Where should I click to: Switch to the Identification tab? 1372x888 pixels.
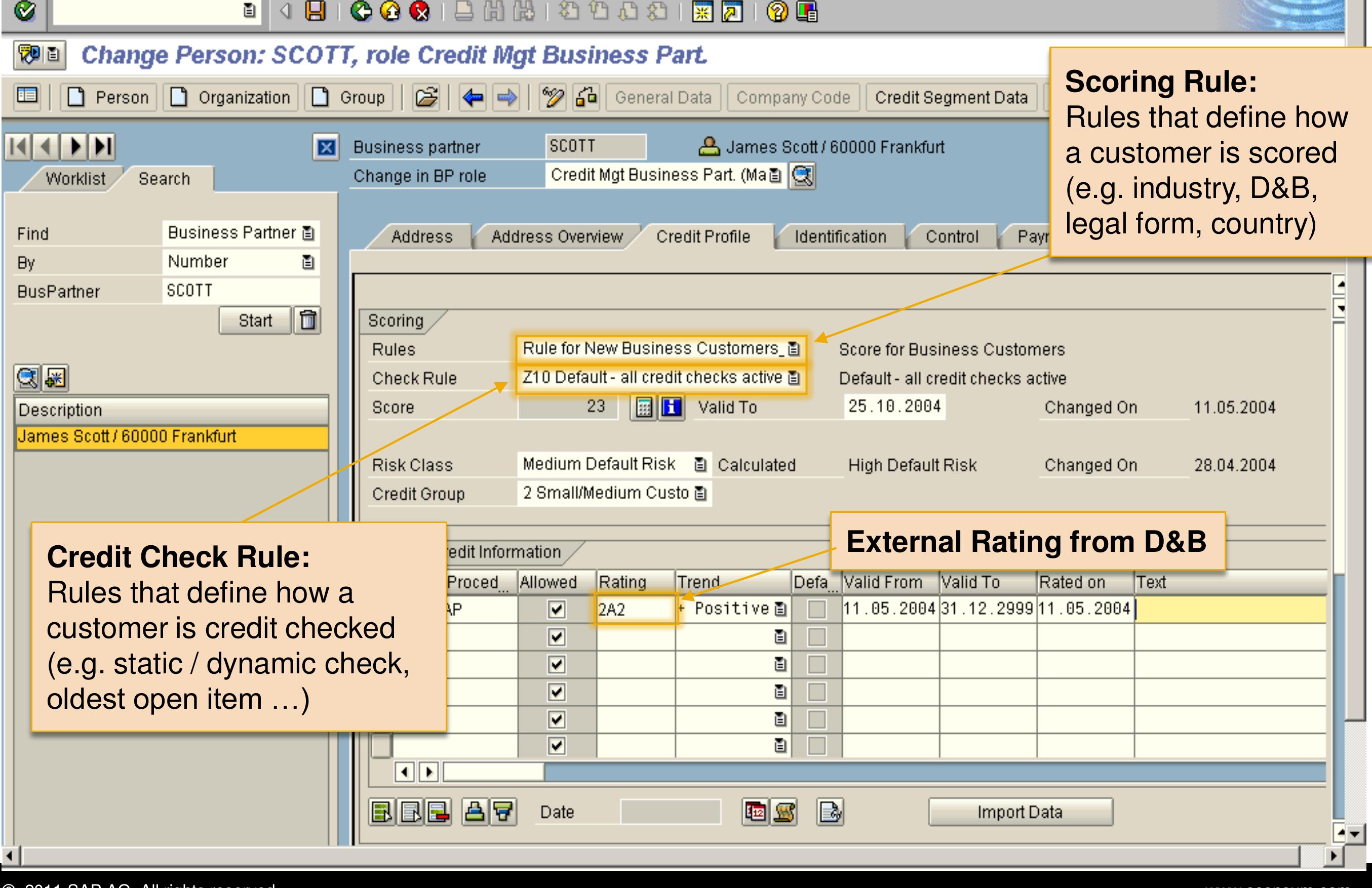(840, 236)
